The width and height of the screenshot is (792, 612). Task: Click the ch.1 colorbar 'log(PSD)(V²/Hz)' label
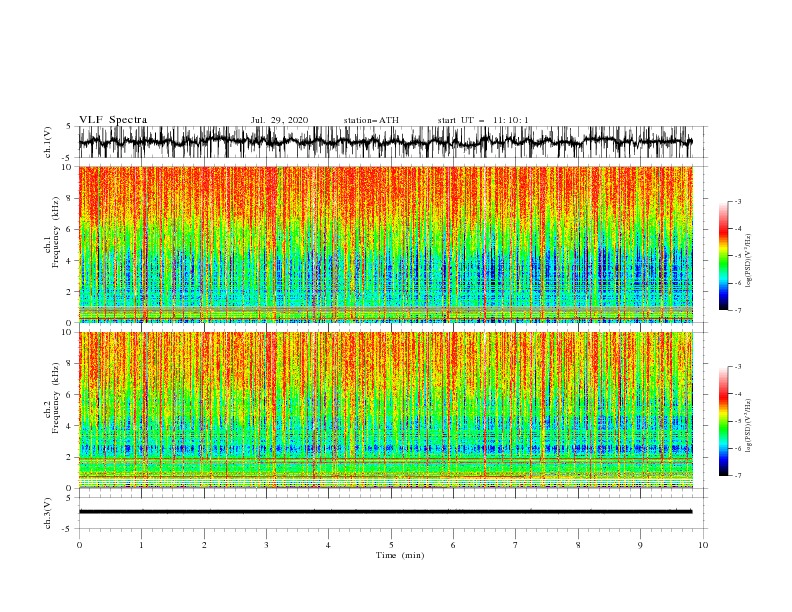pyautogui.click(x=748, y=261)
